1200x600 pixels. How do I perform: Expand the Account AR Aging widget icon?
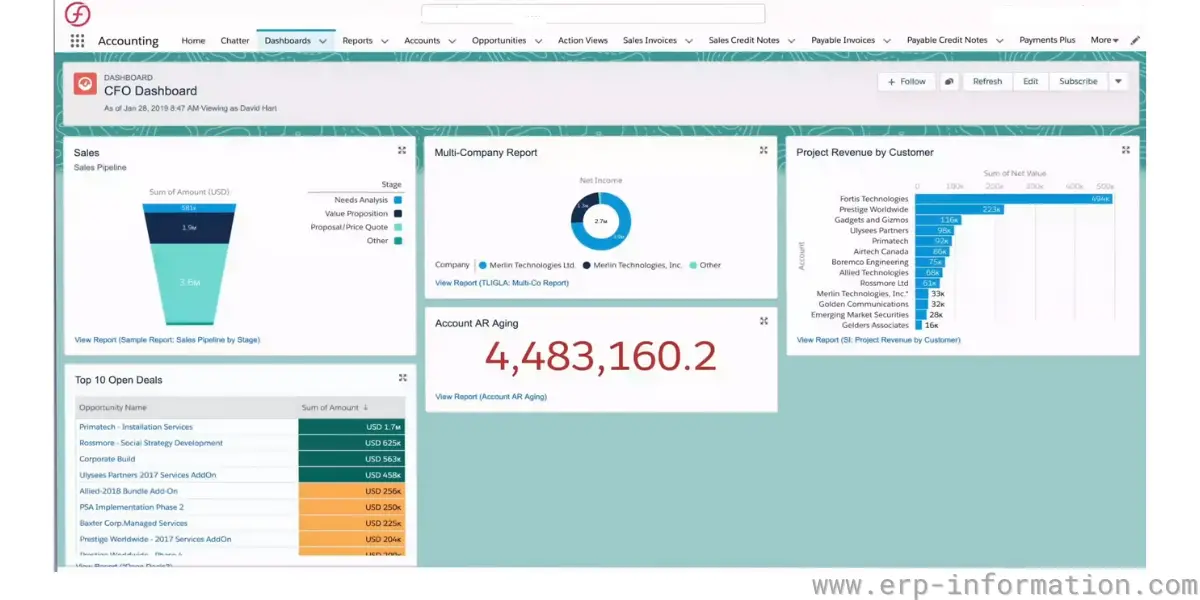click(764, 321)
